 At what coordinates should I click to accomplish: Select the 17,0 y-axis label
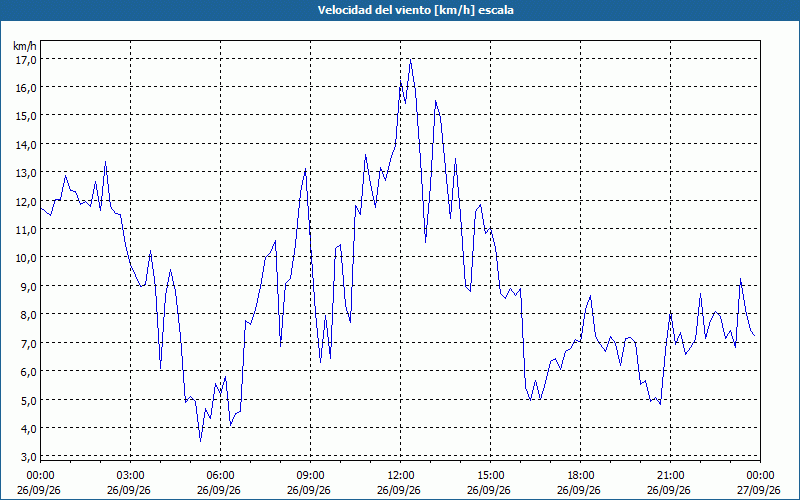(27, 60)
